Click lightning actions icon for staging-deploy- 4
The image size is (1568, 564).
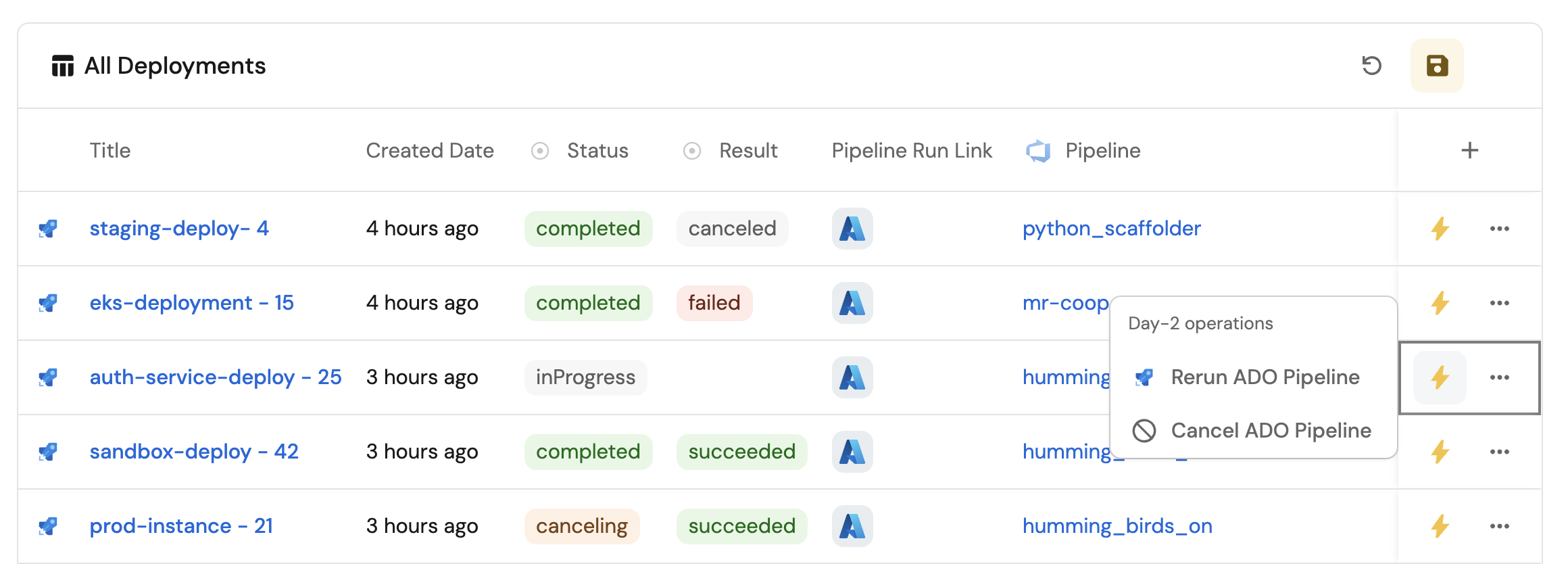pyautogui.click(x=1440, y=229)
